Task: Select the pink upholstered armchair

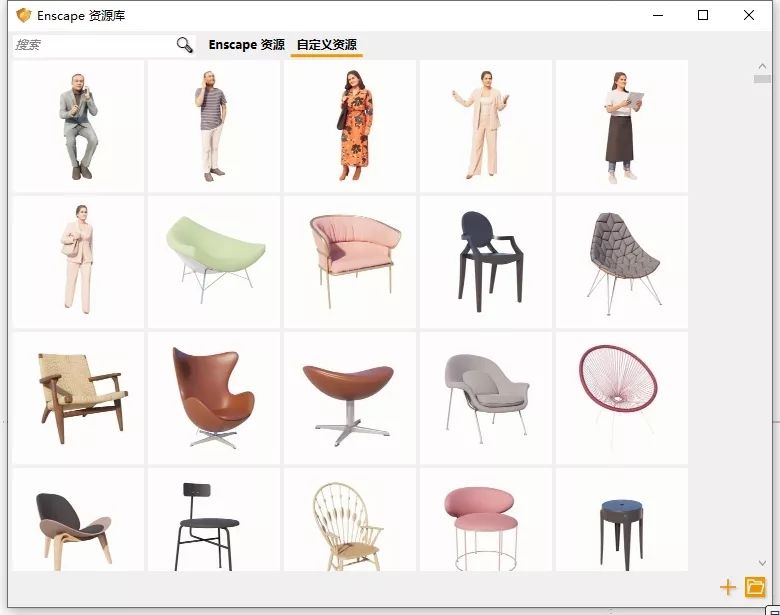Action: pyautogui.click(x=350, y=262)
